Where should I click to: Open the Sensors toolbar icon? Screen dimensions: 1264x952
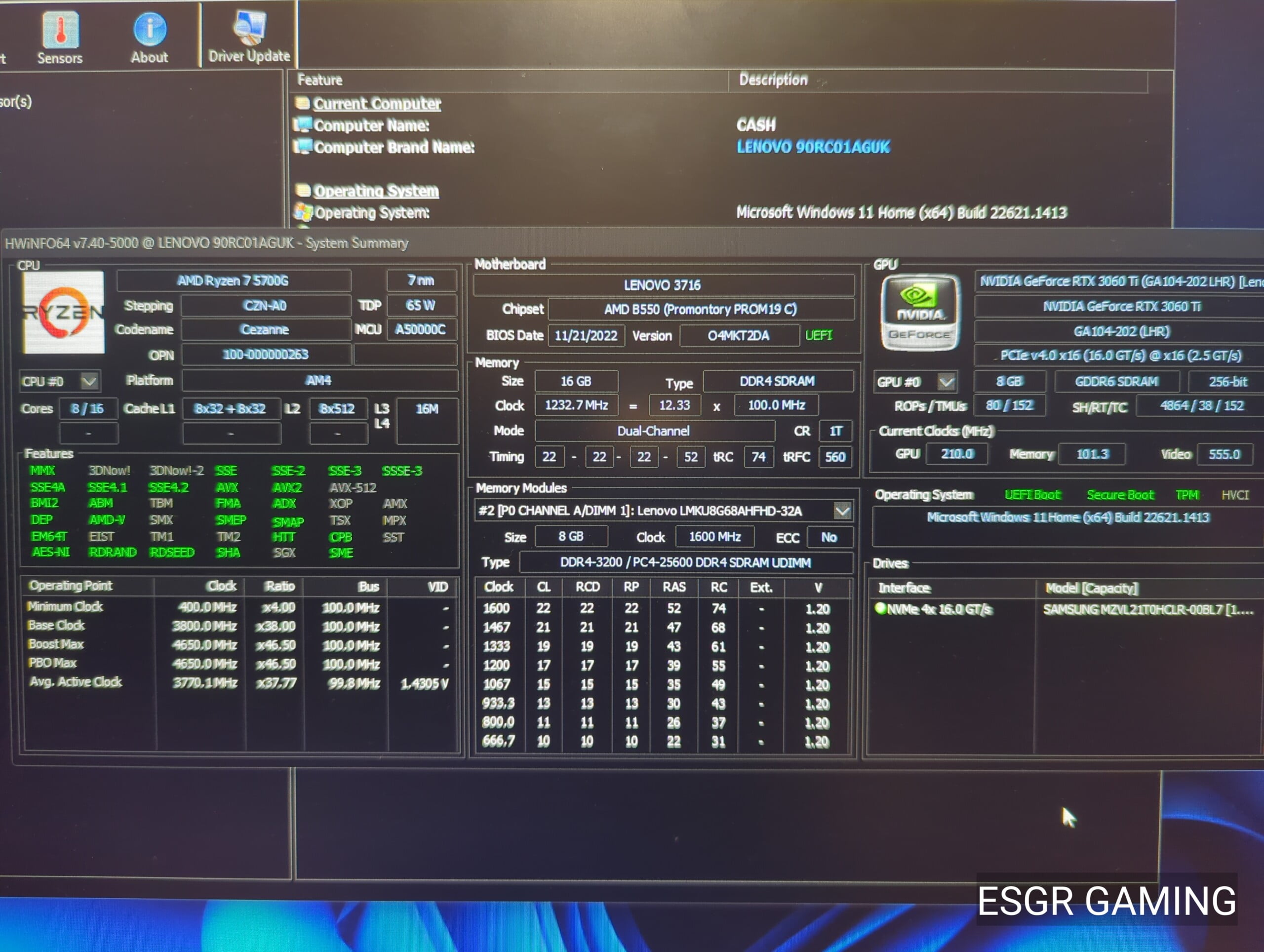[60, 30]
